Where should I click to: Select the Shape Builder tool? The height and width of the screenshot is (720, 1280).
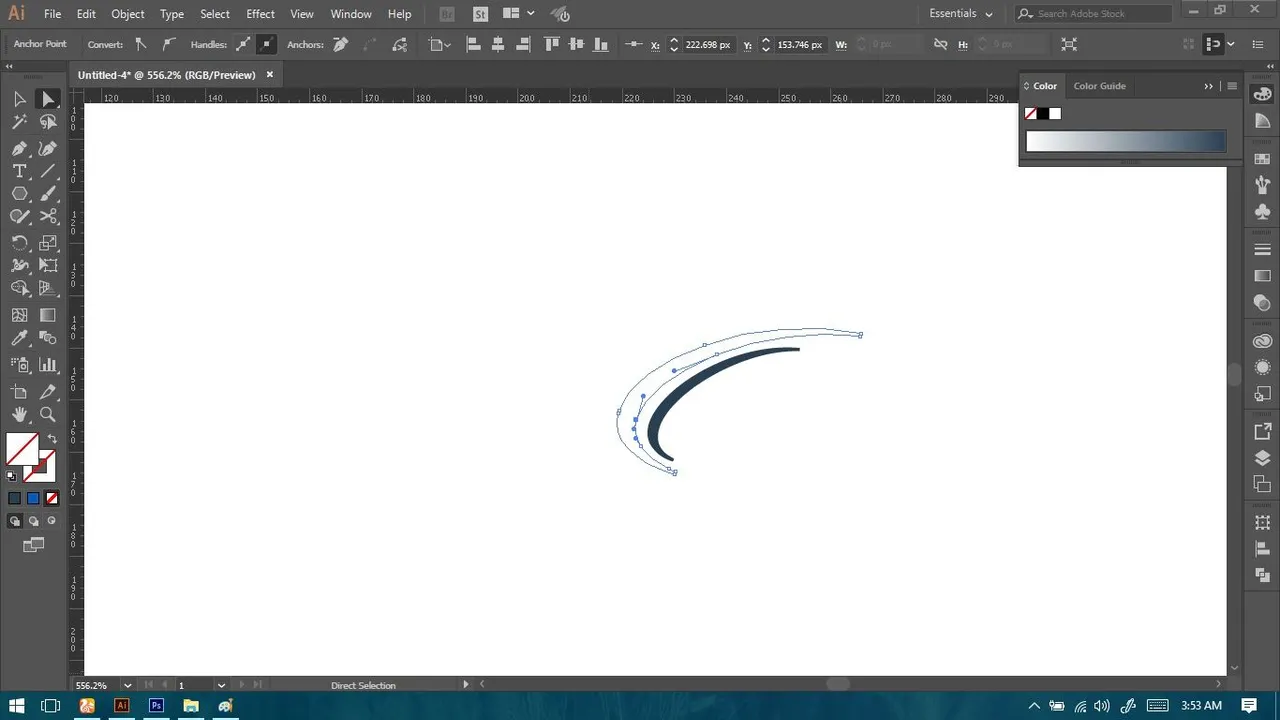coord(19,289)
